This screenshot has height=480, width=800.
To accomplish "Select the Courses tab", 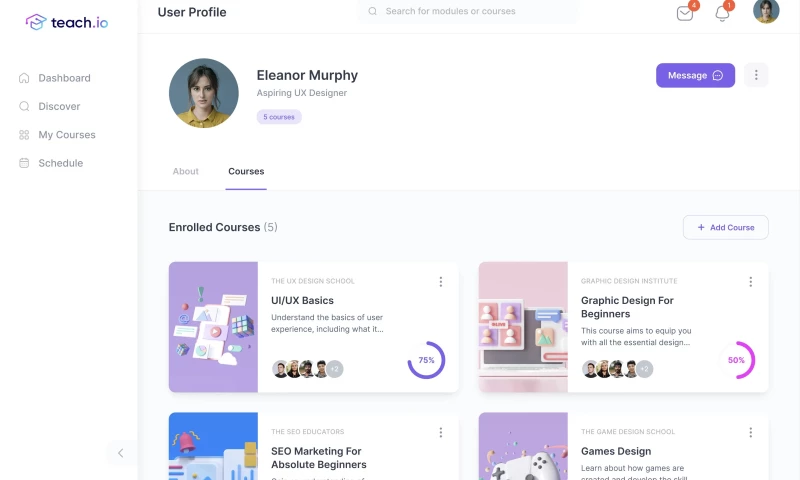I will [x=246, y=171].
